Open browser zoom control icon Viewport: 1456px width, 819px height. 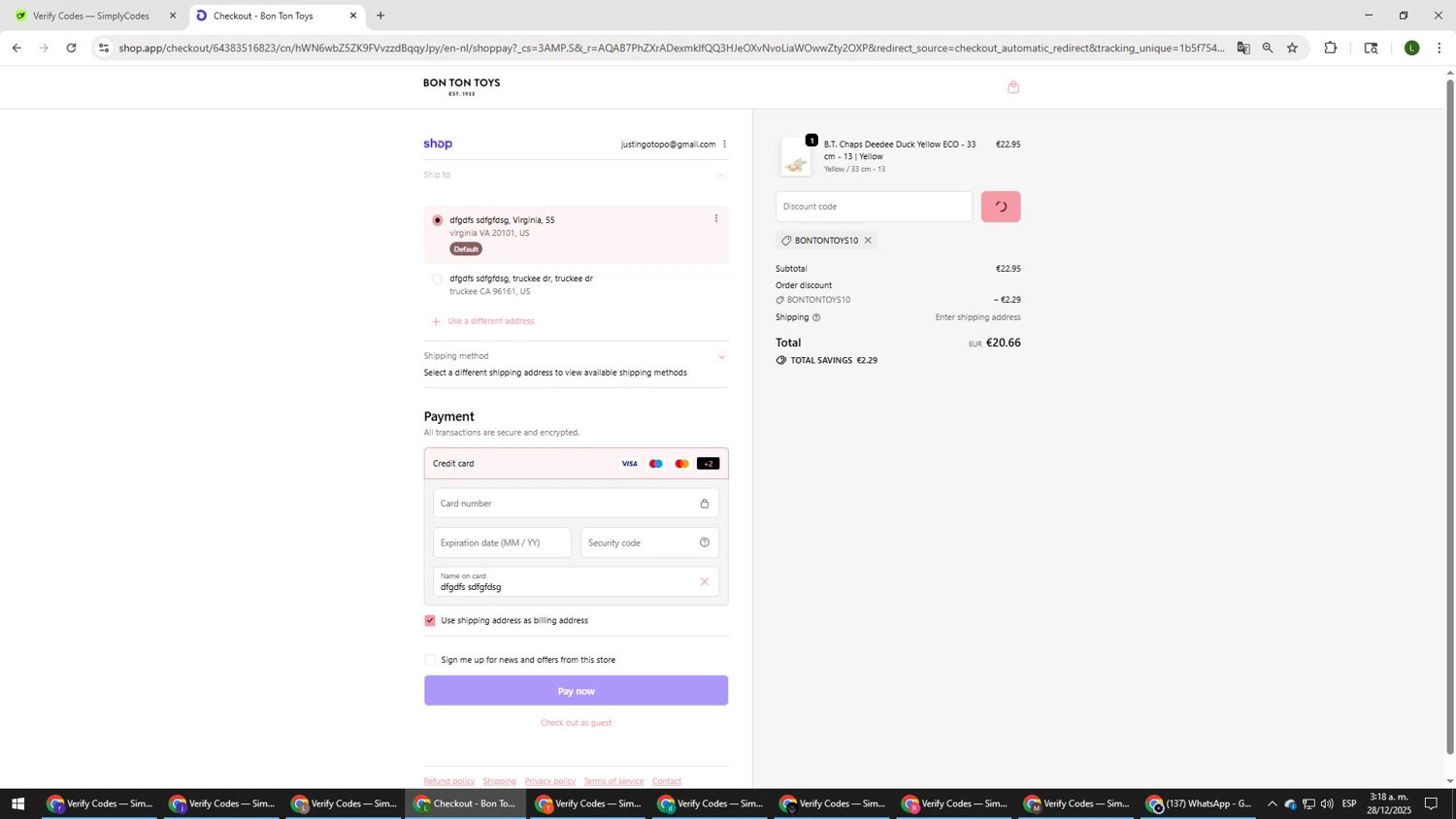[x=1268, y=48]
